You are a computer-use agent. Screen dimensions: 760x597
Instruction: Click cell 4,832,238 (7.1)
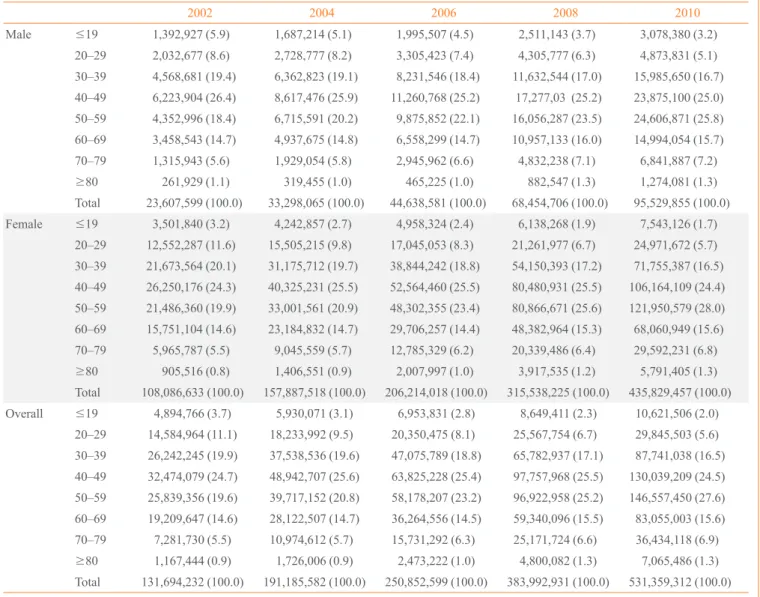tap(557, 161)
